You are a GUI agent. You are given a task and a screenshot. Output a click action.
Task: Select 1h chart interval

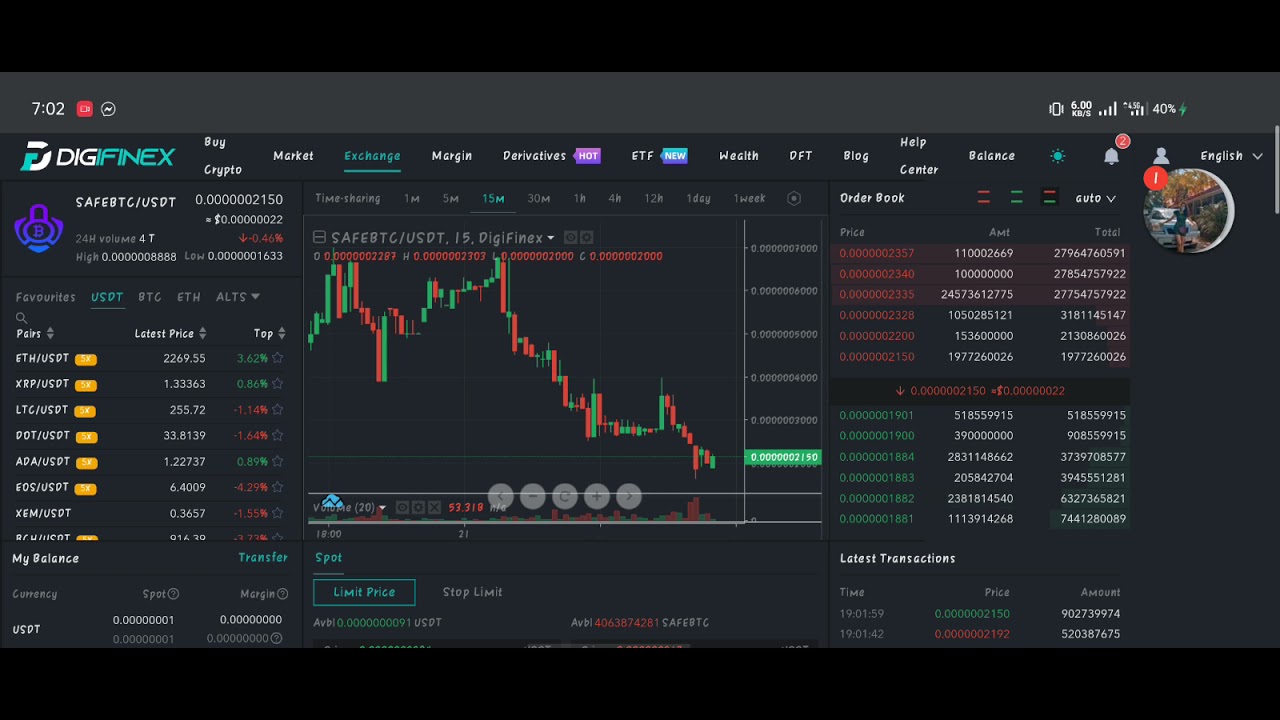(580, 198)
